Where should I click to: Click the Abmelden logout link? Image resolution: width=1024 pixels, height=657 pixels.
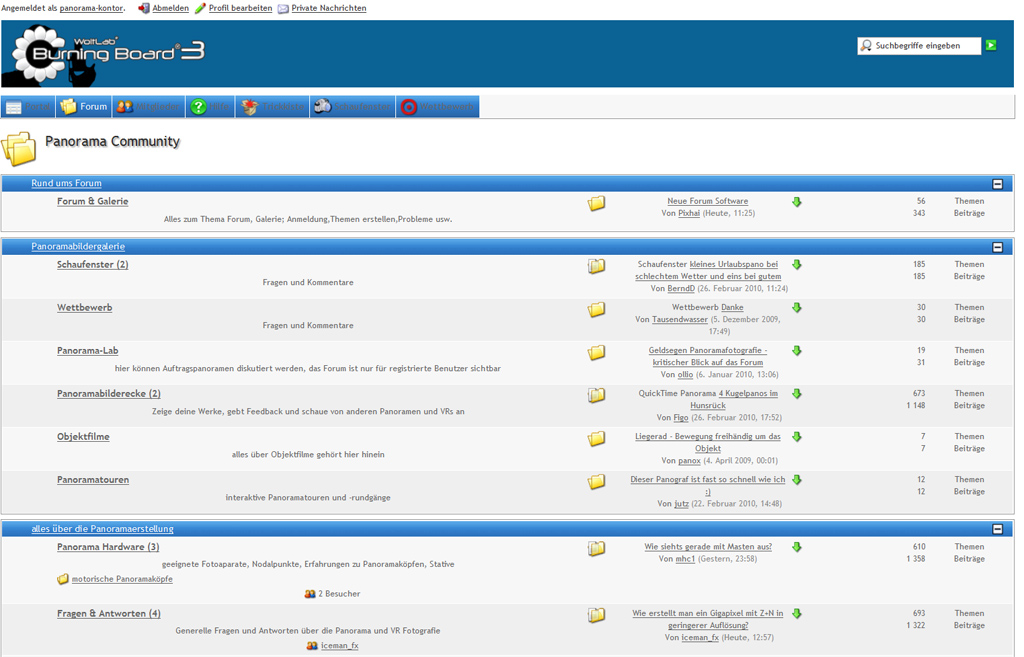(170, 8)
